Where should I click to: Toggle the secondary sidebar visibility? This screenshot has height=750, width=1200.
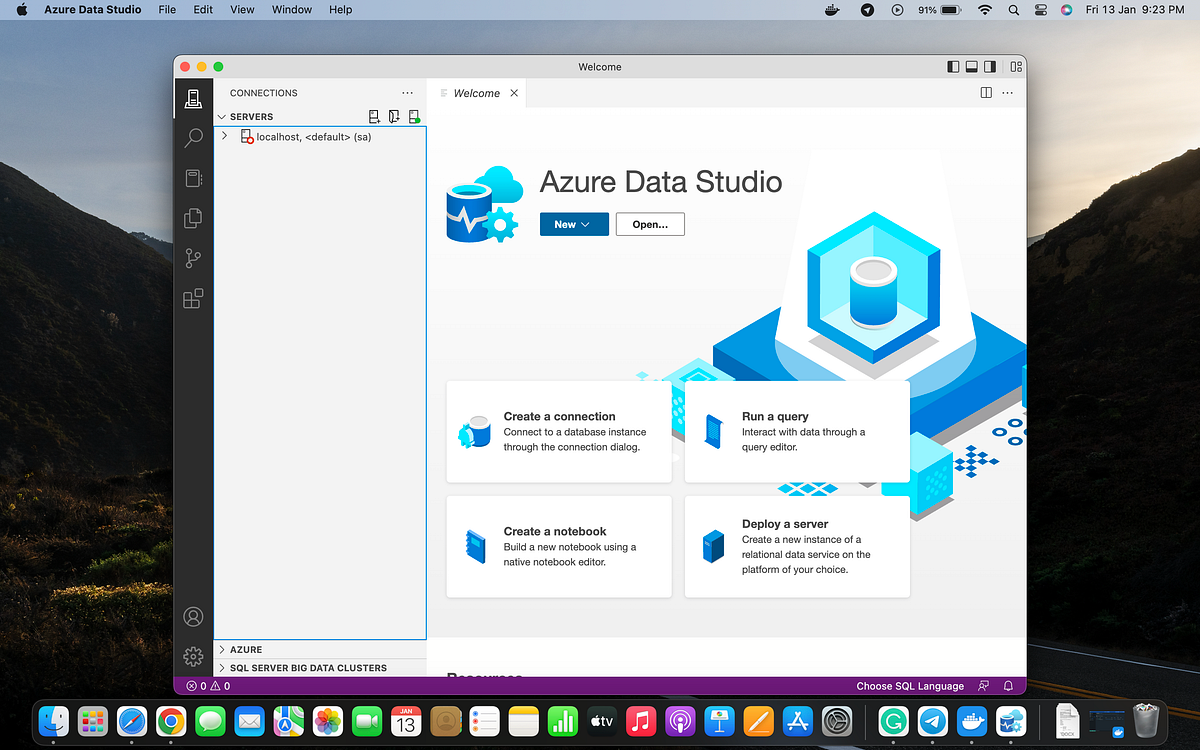(x=990, y=66)
